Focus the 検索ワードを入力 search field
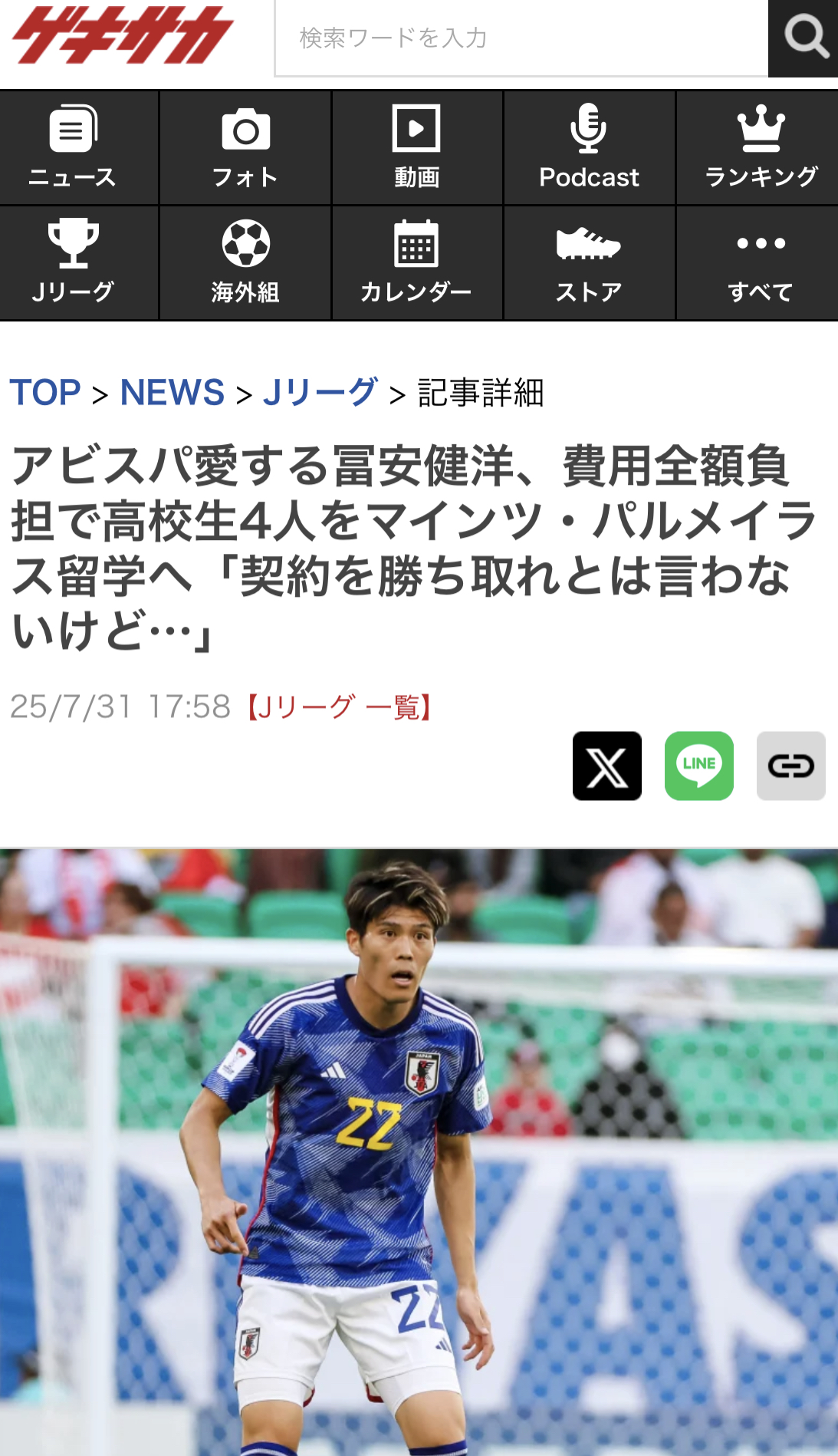Viewport: 838px width, 1456px height. [x=521, y=38]
